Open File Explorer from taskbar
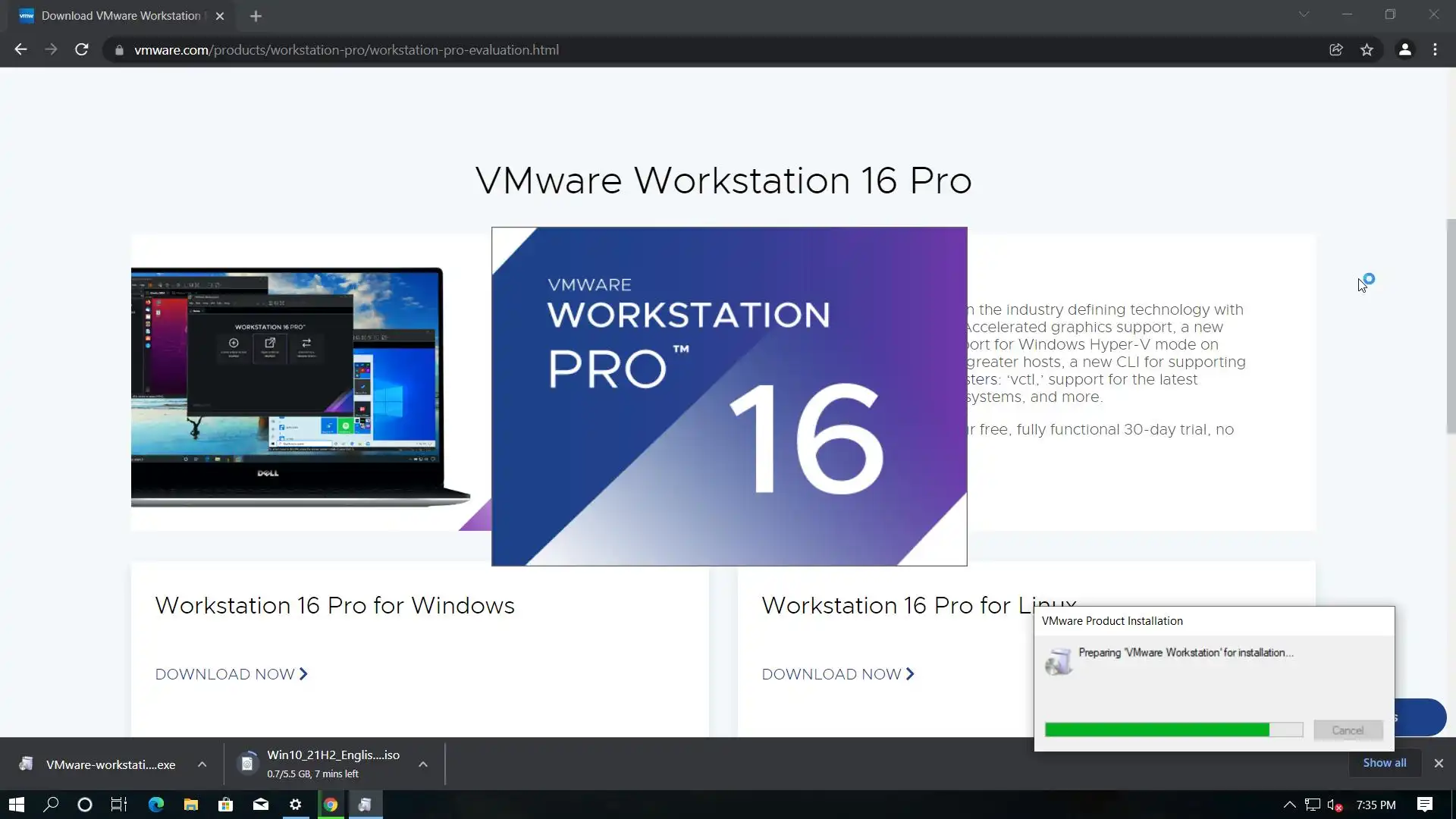 pos(191,805)
